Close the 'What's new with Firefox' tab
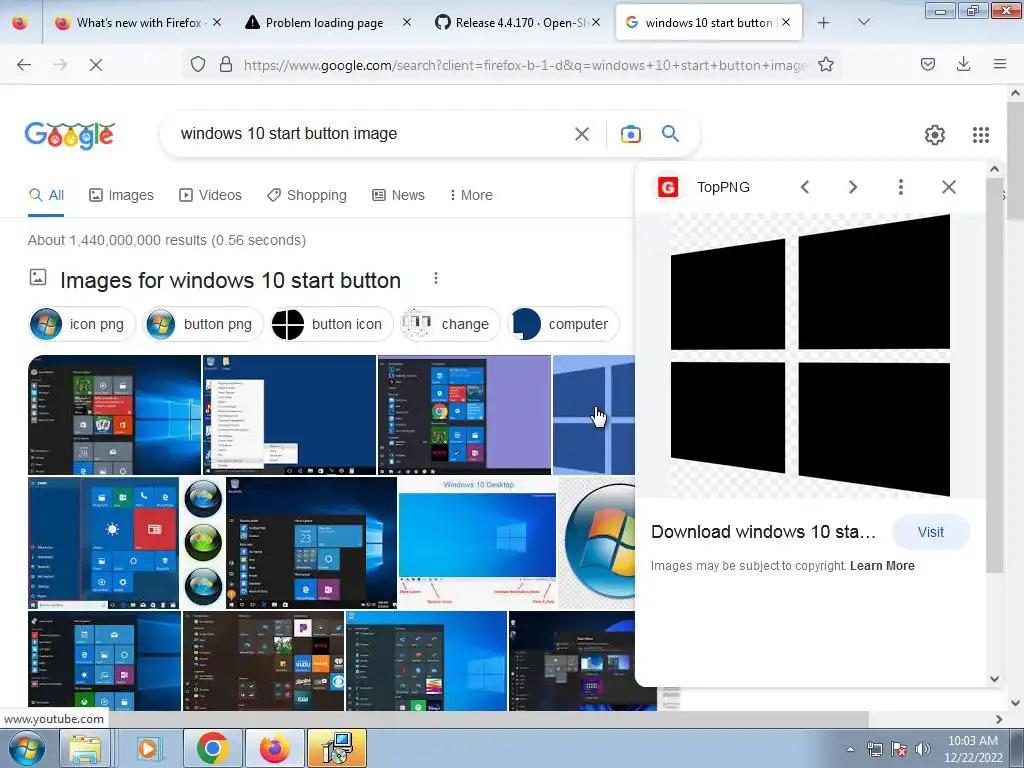 (217, 23)
